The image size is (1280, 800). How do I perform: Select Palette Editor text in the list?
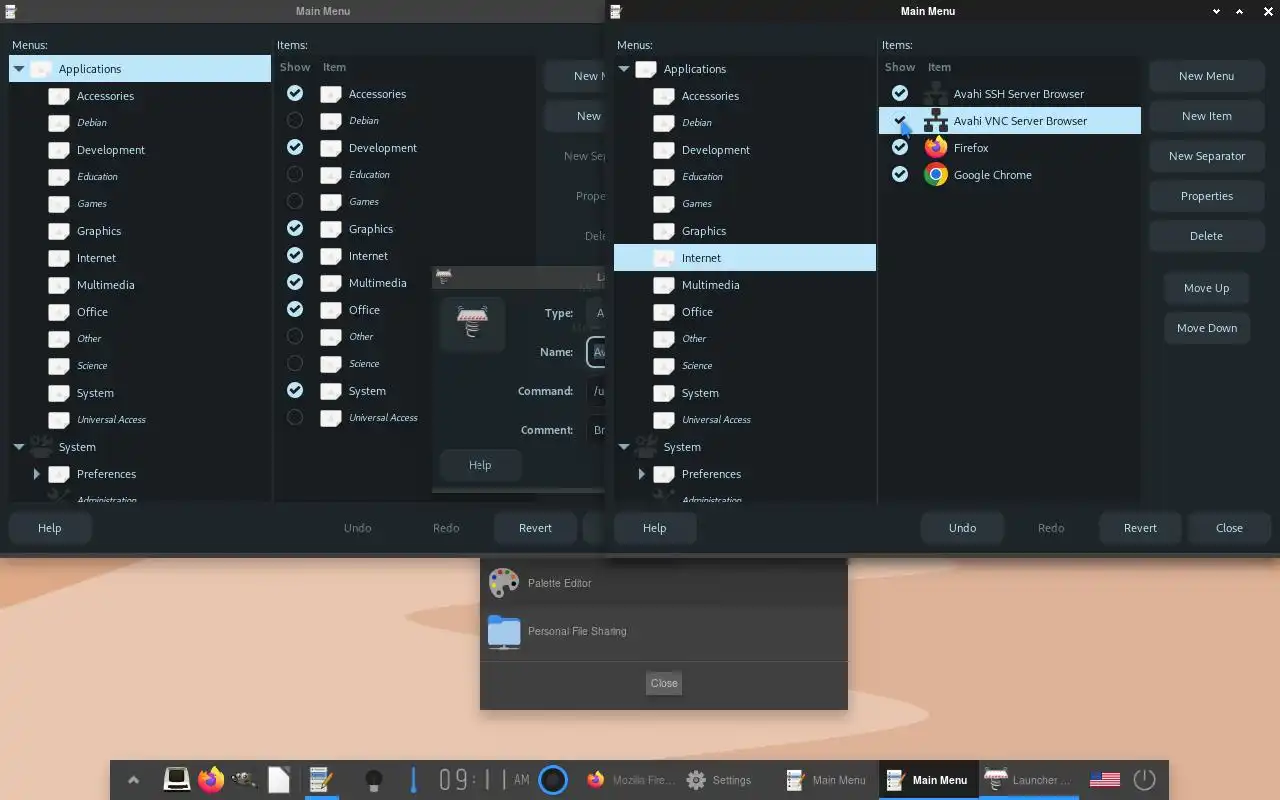pyautogui.click(x=559, y=583)
